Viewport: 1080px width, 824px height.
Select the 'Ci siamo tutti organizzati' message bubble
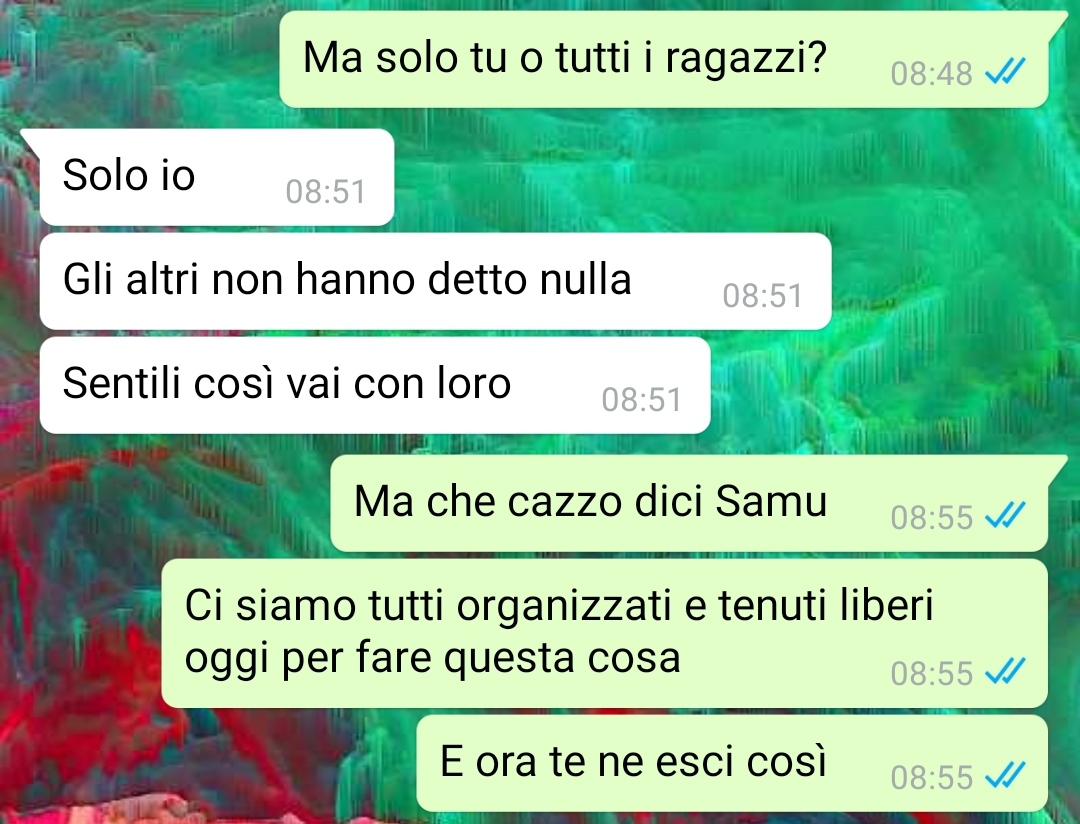(x=605, y=633)
